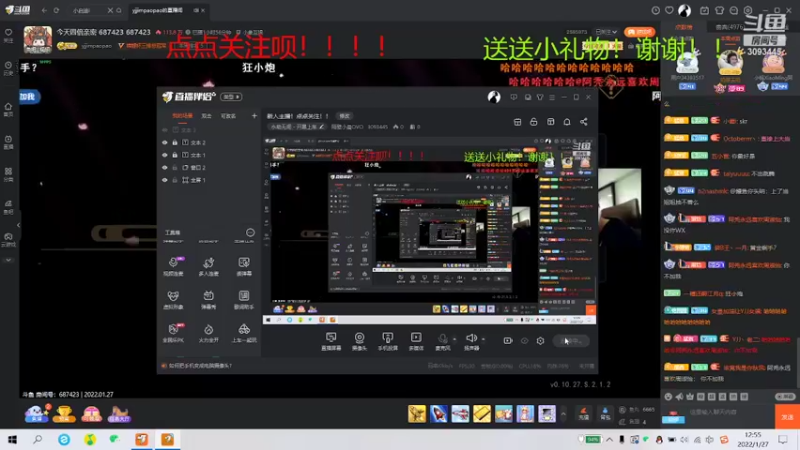Open the tool in the toolbox first-row third slot
The height and width of the screenshot is (450, 800).
[244, 266]
